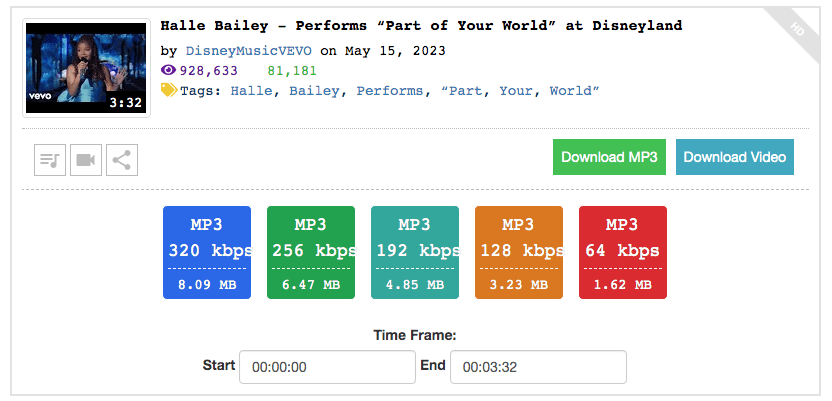Click the Time Frame label
The width and height of the screenshot is (832, 401).
415,335
